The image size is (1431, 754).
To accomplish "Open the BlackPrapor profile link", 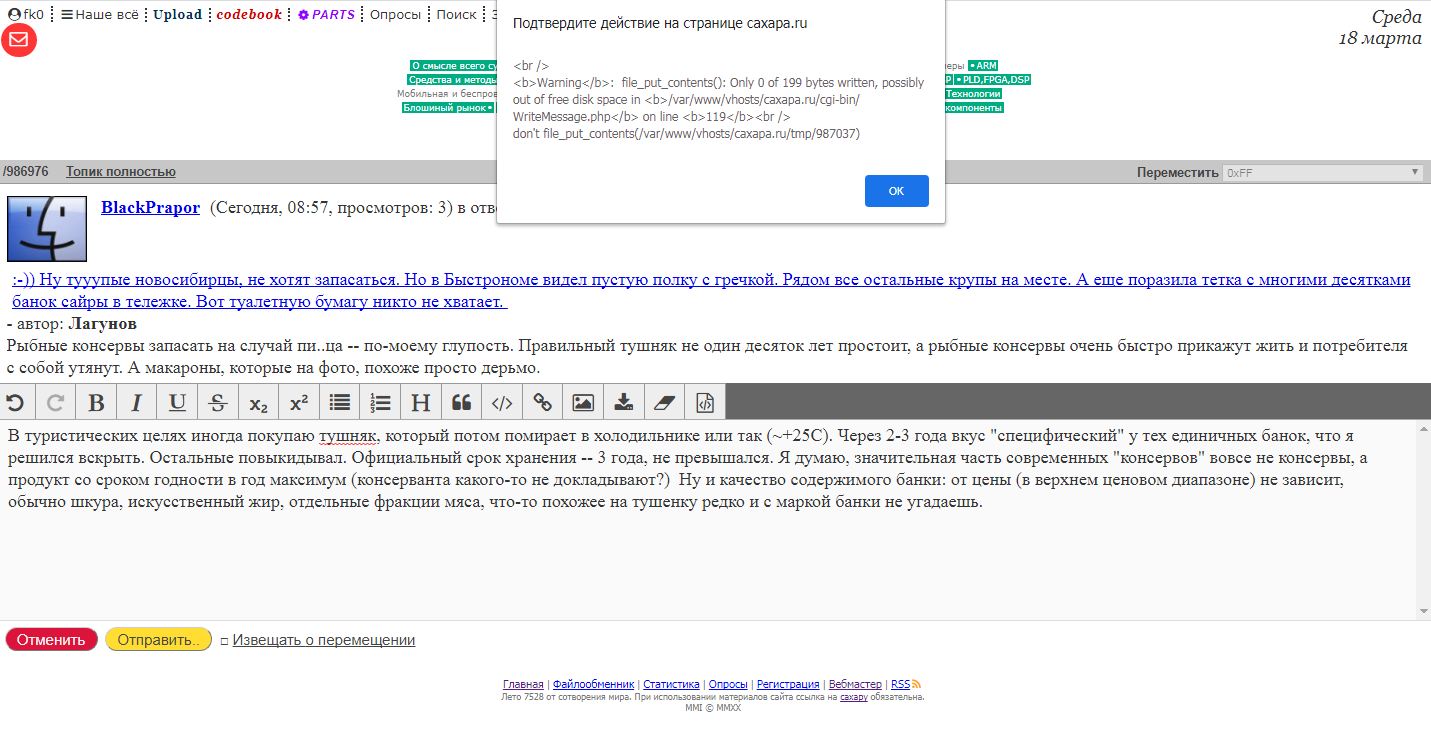I will [x=150, y=208].
